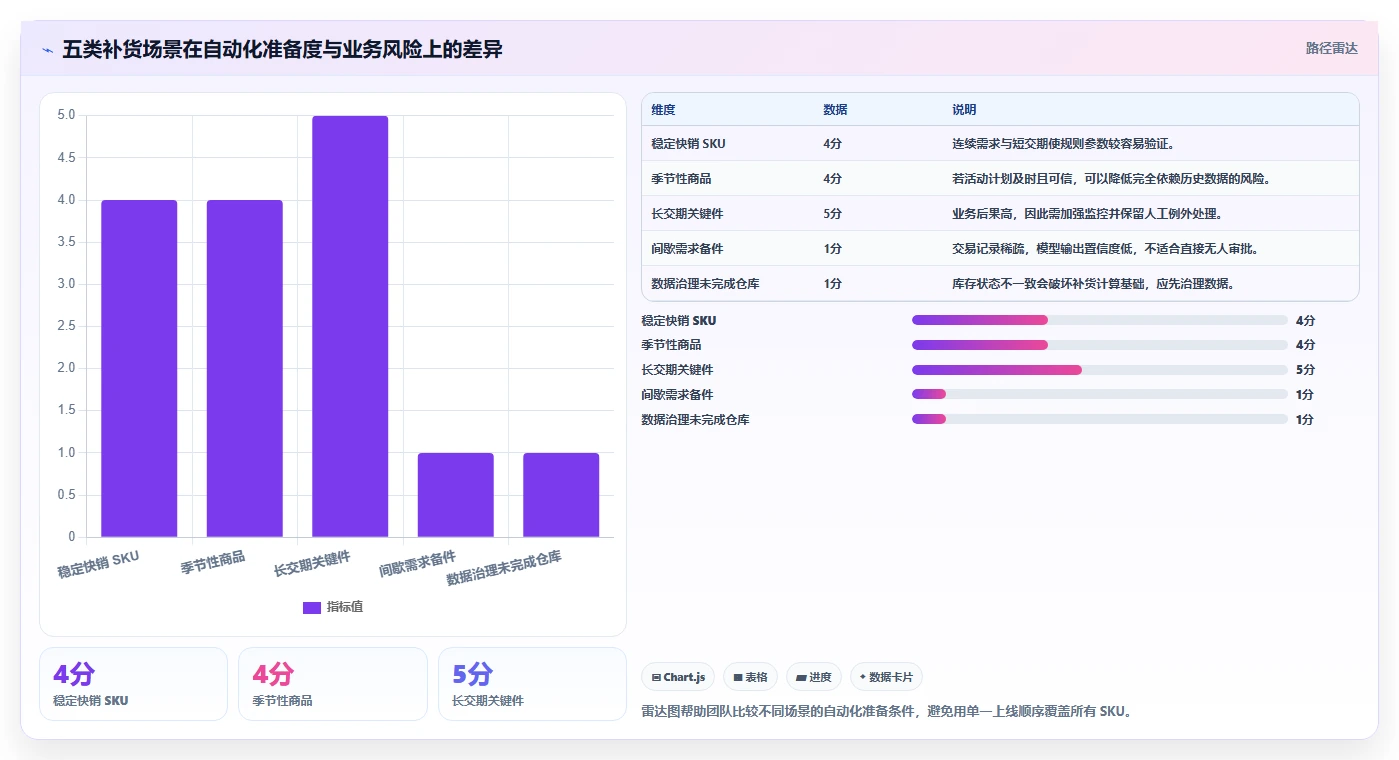Click the 数据治理未完成仓库 bar in chart
Image resolution: width=1399 pixels, height=760 pixels.
pyautogui.click(x=561, y=495)
